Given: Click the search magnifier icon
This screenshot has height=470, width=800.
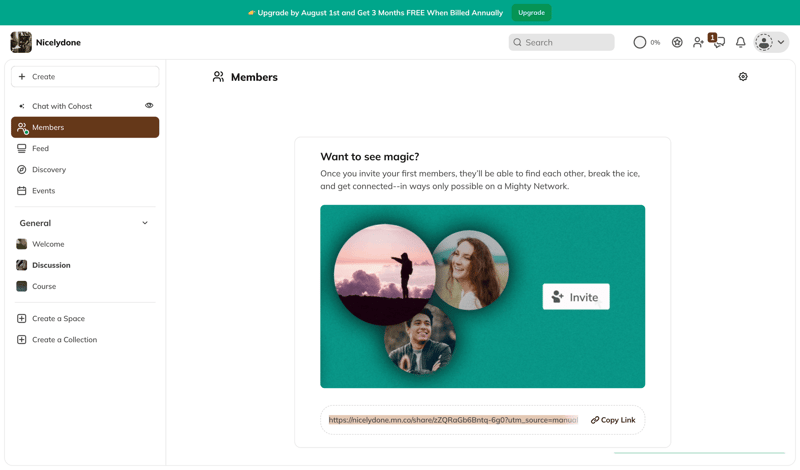Looking at the screenshot, I should 517,42.
